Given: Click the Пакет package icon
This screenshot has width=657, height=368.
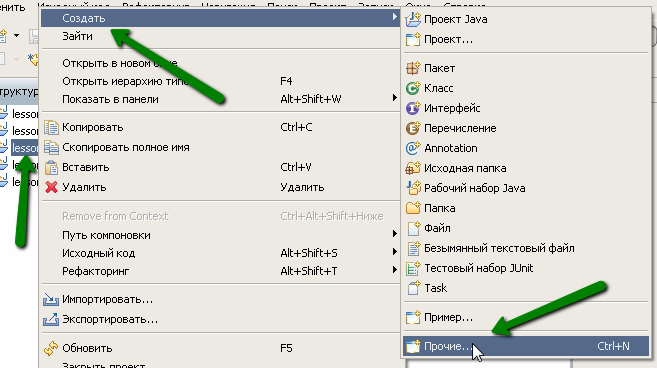Looking at the screenshot, I should pyautogui.click(x=413, y=68).
